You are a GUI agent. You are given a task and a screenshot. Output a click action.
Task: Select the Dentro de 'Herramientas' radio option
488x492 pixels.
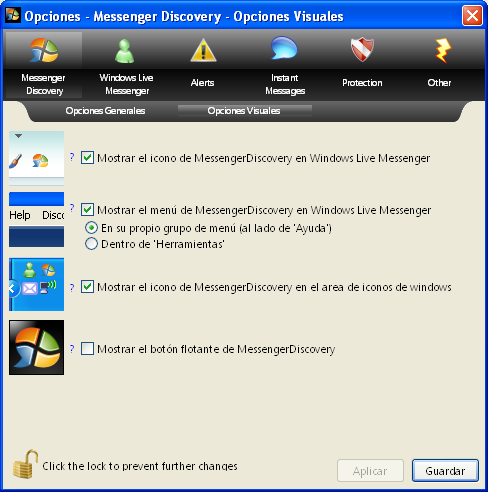91,244
